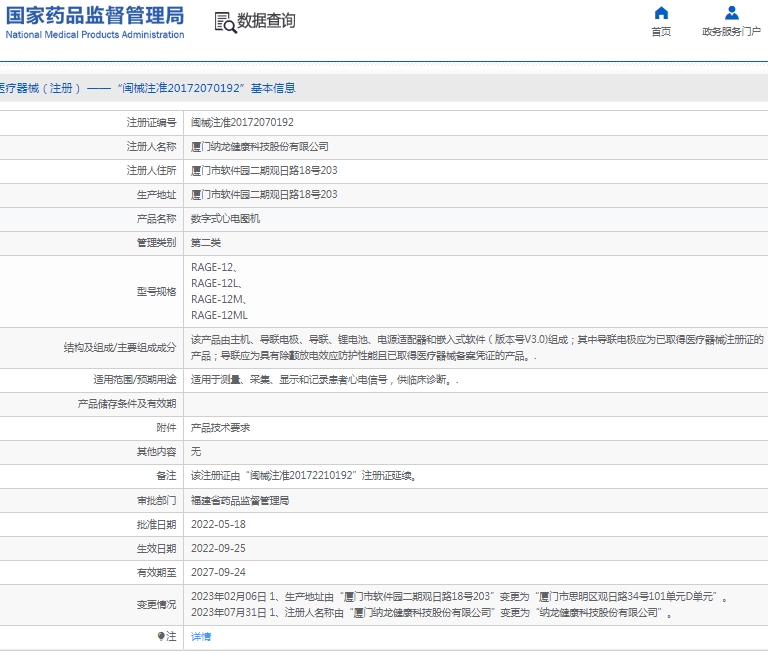768x654 pixels.
Task: Select registration number 闽械注准20172070192 cell
Action: point(242,122)
